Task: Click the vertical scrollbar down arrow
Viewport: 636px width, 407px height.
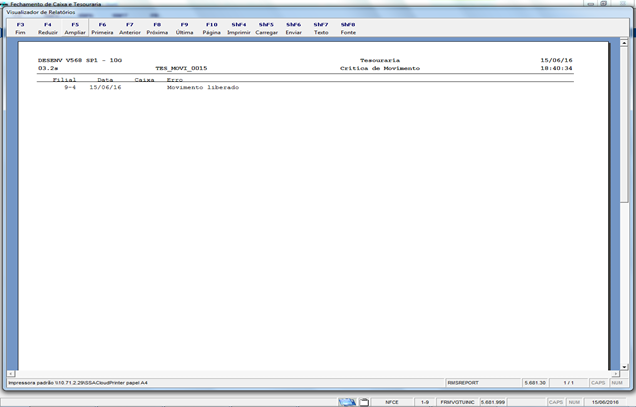Action: [x=624, y=366]
